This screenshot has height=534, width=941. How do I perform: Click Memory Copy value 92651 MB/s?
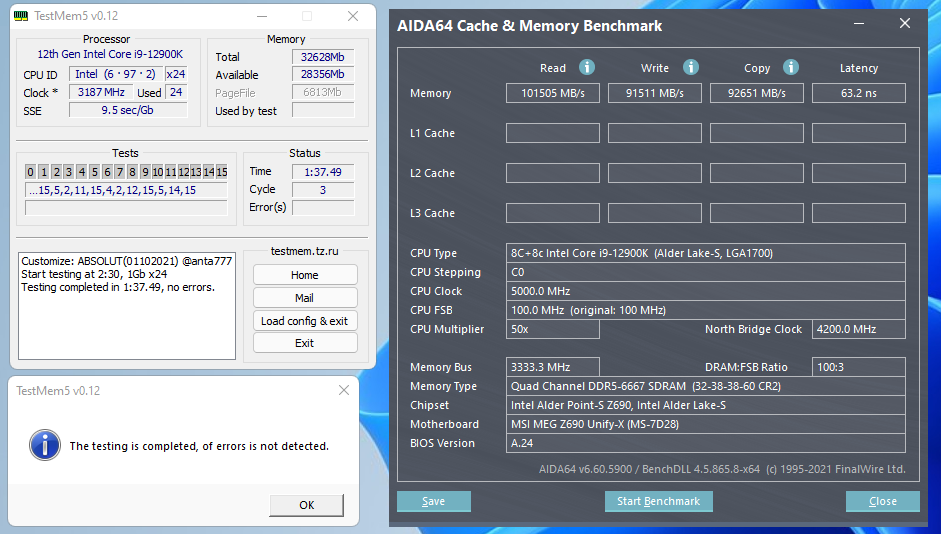click(x=757, y=93)
